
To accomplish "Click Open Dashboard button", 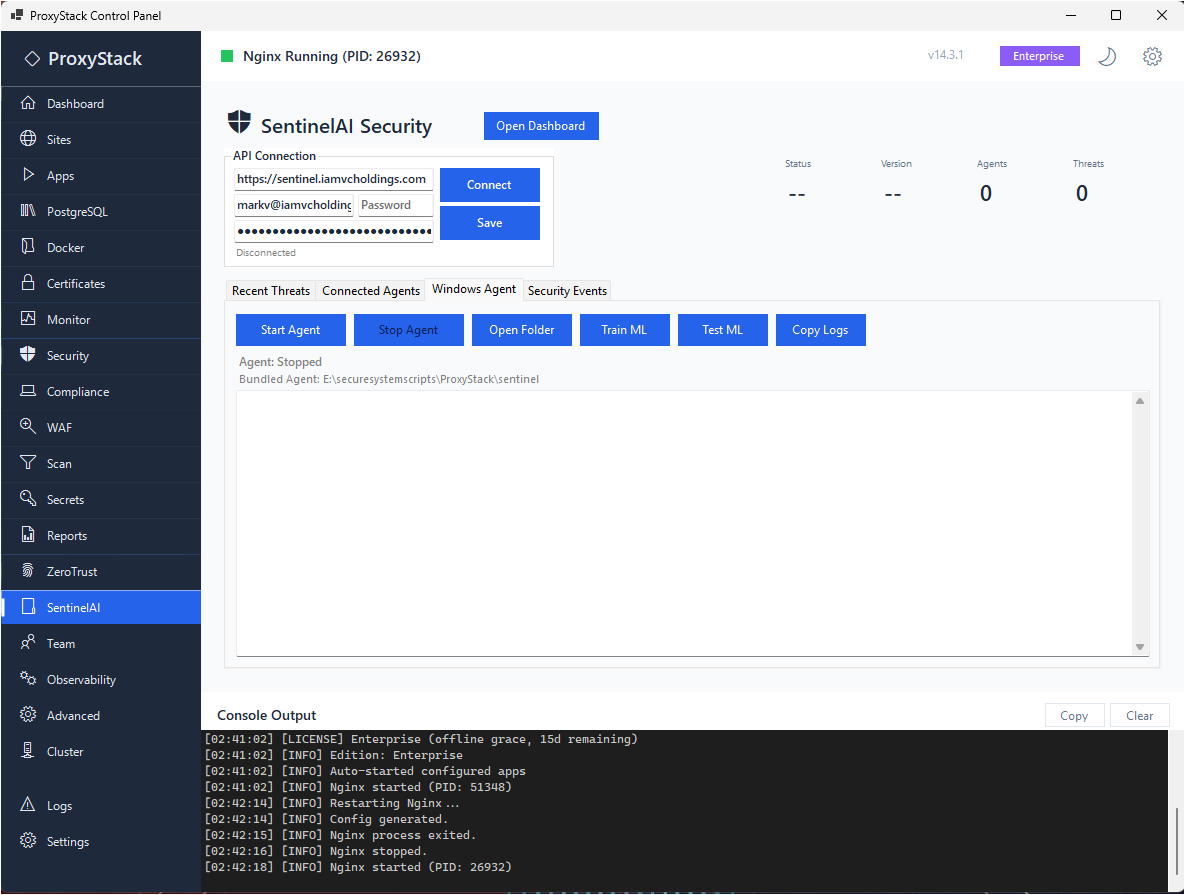I will tap(541, 125).
